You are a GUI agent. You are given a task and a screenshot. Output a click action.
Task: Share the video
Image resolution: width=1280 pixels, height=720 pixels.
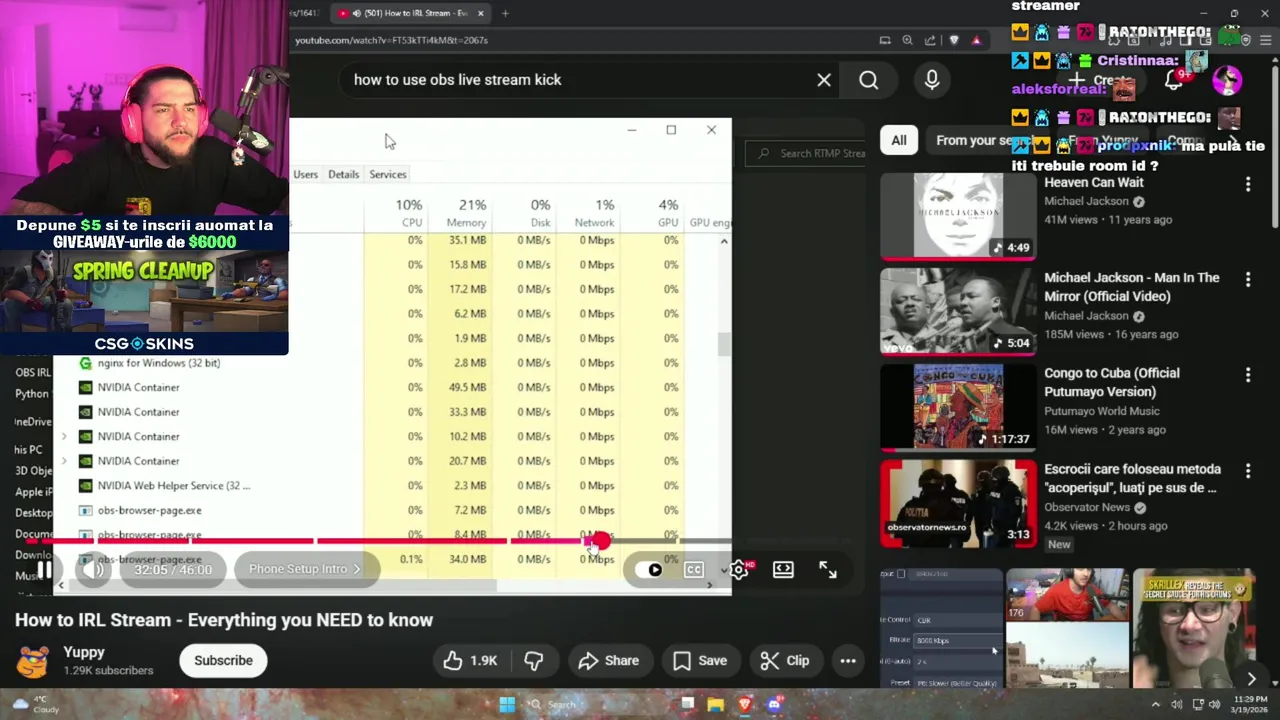(608, 660)
